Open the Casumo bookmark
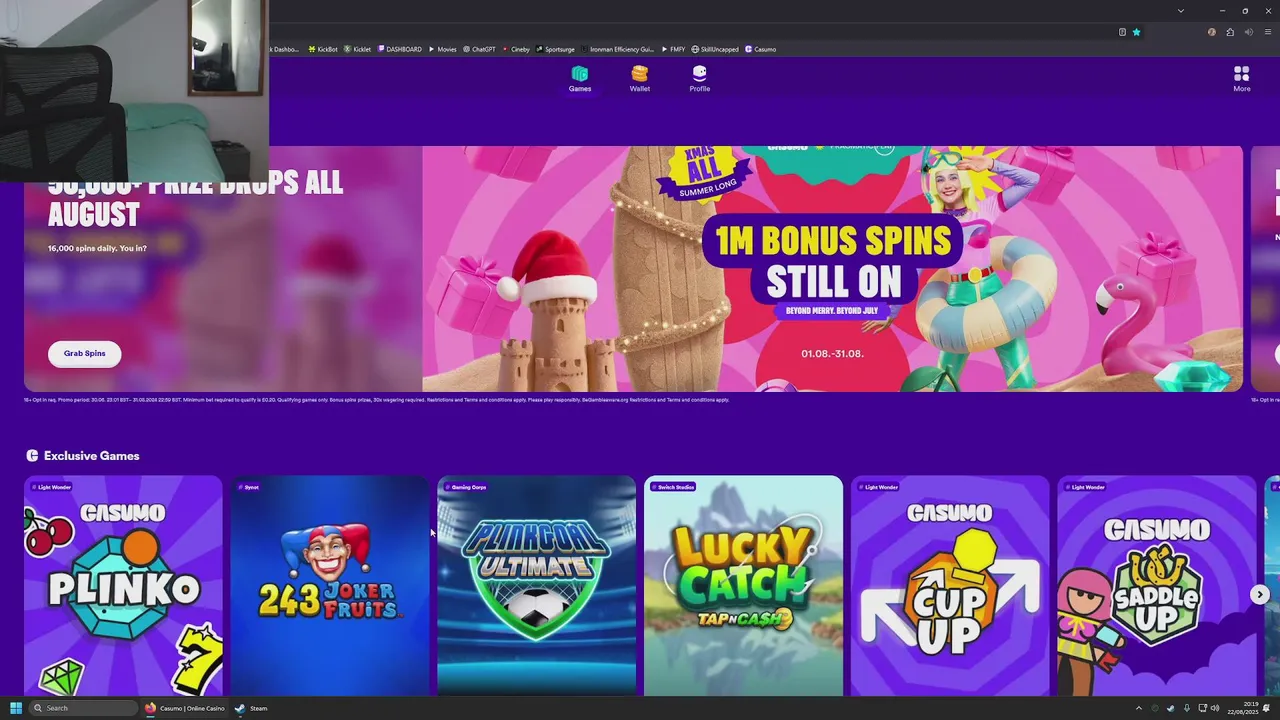 click(761, 49)
